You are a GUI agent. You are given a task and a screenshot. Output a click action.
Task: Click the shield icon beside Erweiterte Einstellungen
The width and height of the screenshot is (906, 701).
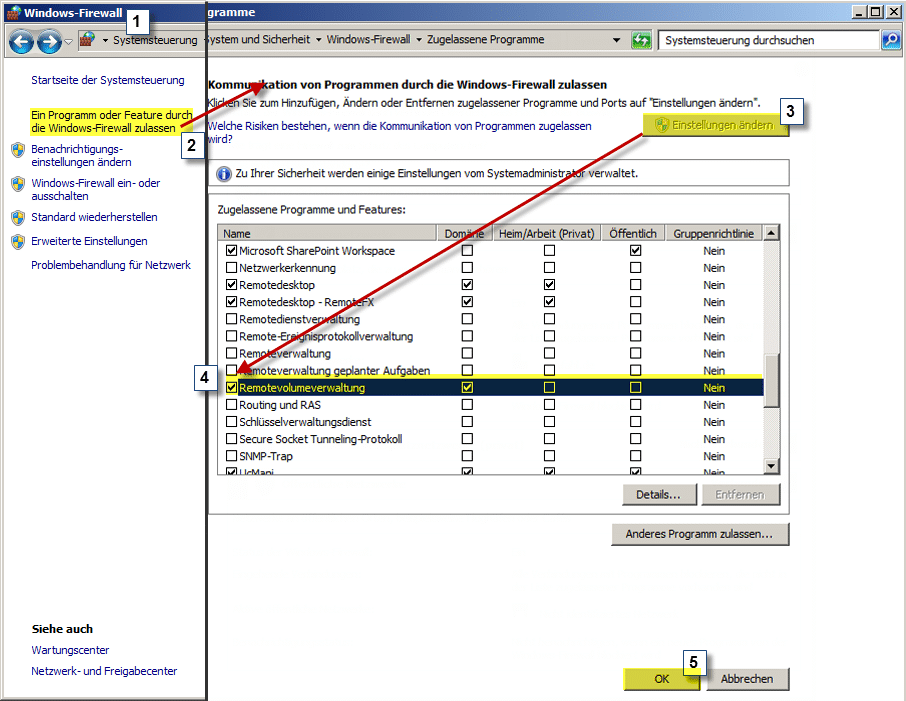tap(18, 242)
